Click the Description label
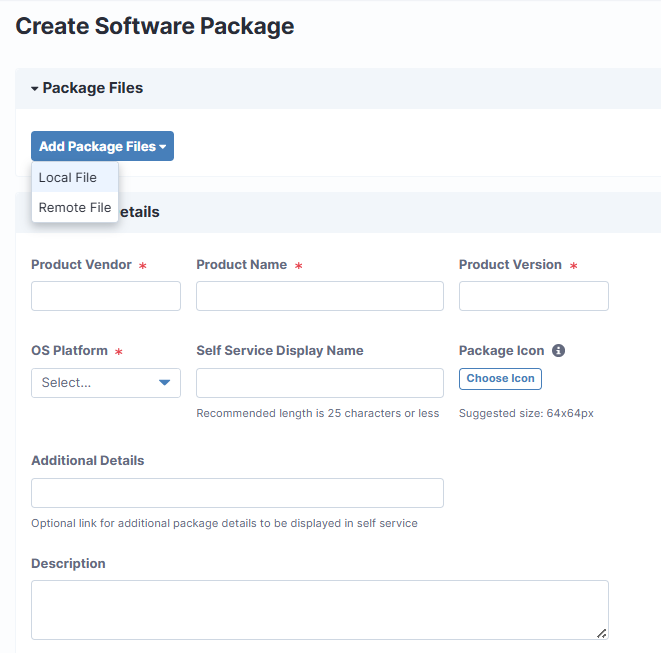The image size is (661, 653). coord(68,564)
